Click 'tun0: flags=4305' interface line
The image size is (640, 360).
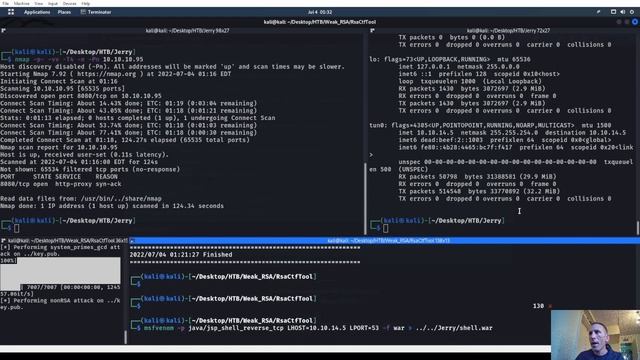tap(490, 125)
